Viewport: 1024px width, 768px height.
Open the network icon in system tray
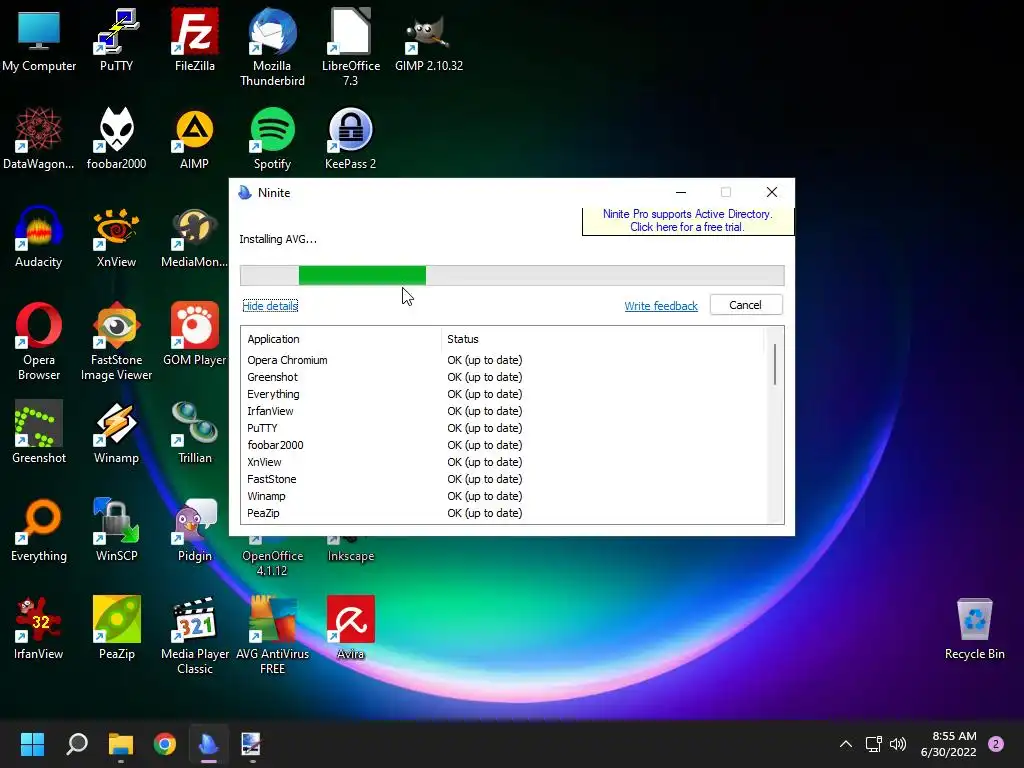(873, 744)
